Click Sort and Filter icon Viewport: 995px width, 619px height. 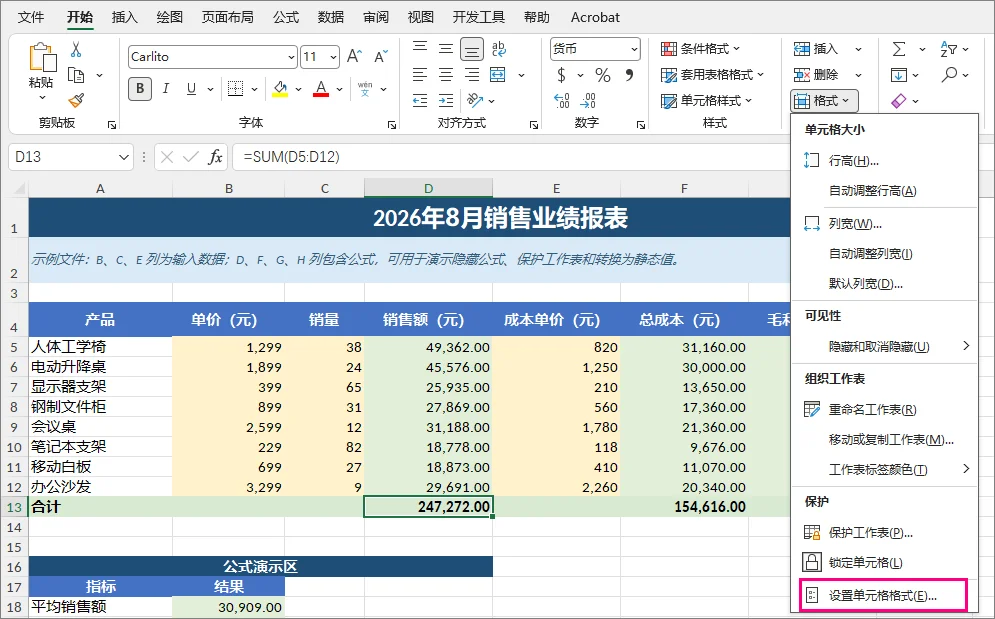click(949, 49)
